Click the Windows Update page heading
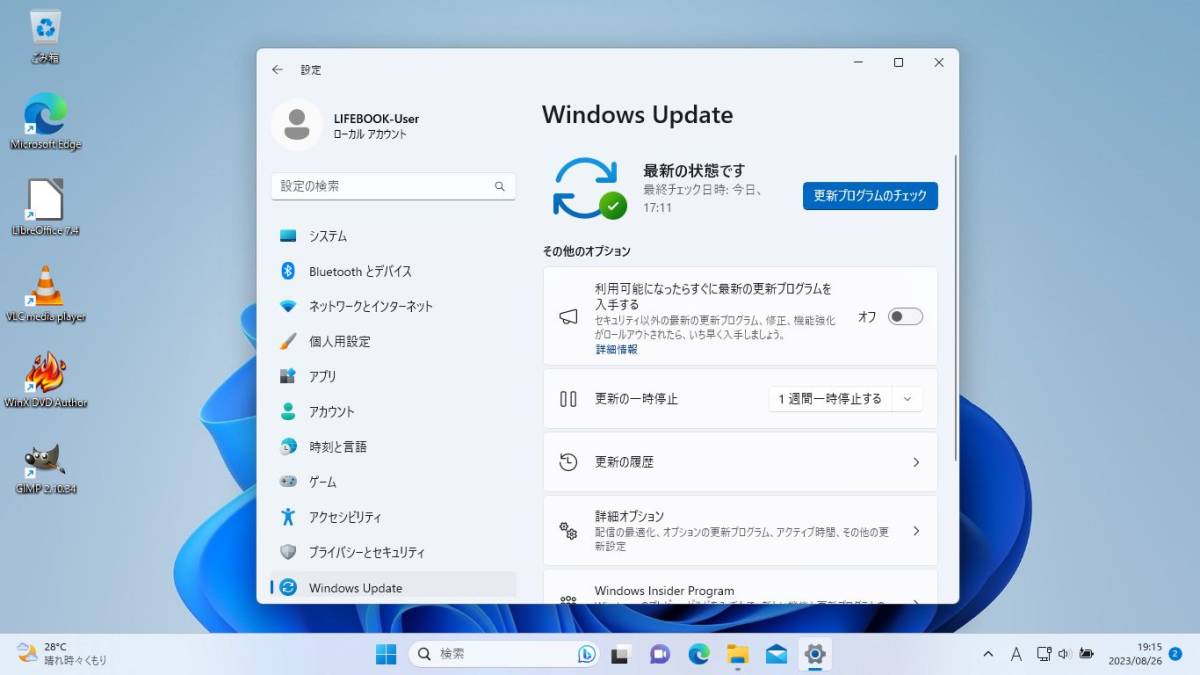Screen dimensions: 1200x675 click(x=637, y=115)
